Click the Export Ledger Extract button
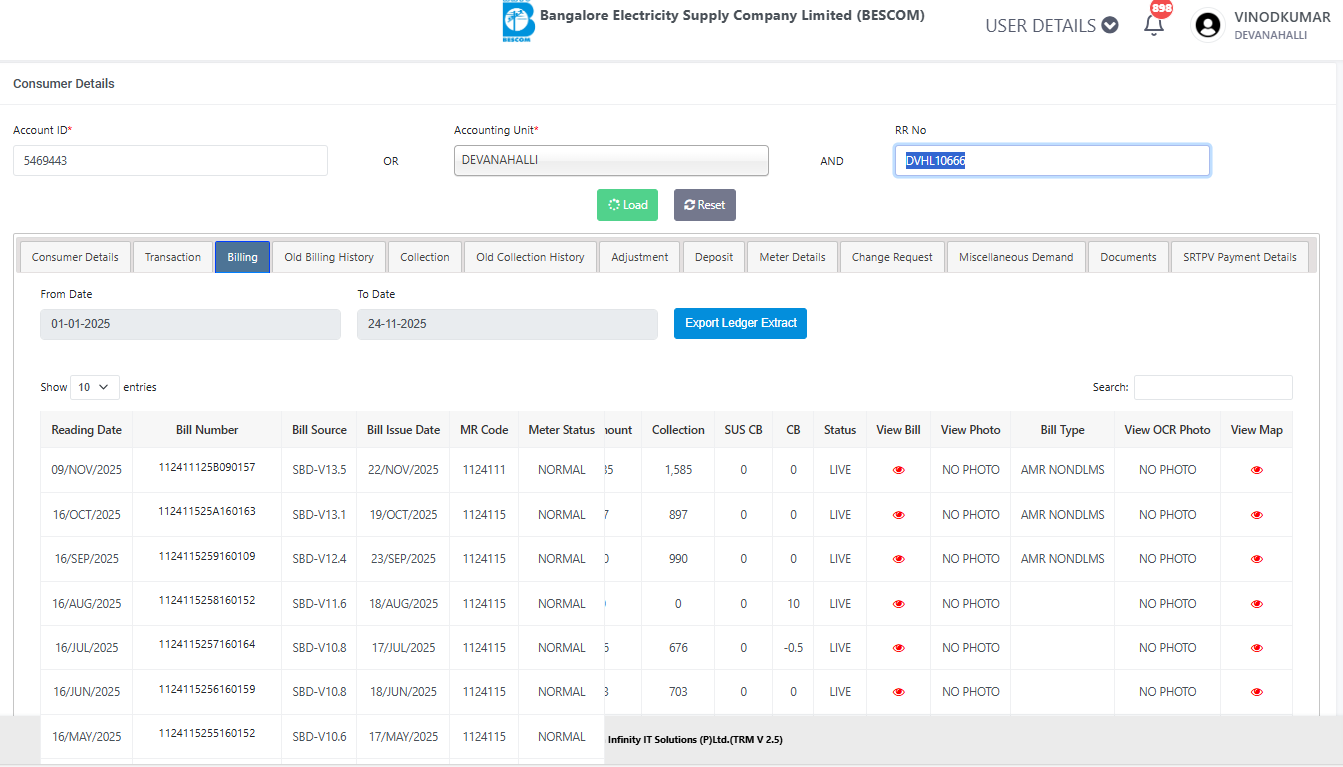This screenshot has height=767, width=1343. [x=740, y=323]
